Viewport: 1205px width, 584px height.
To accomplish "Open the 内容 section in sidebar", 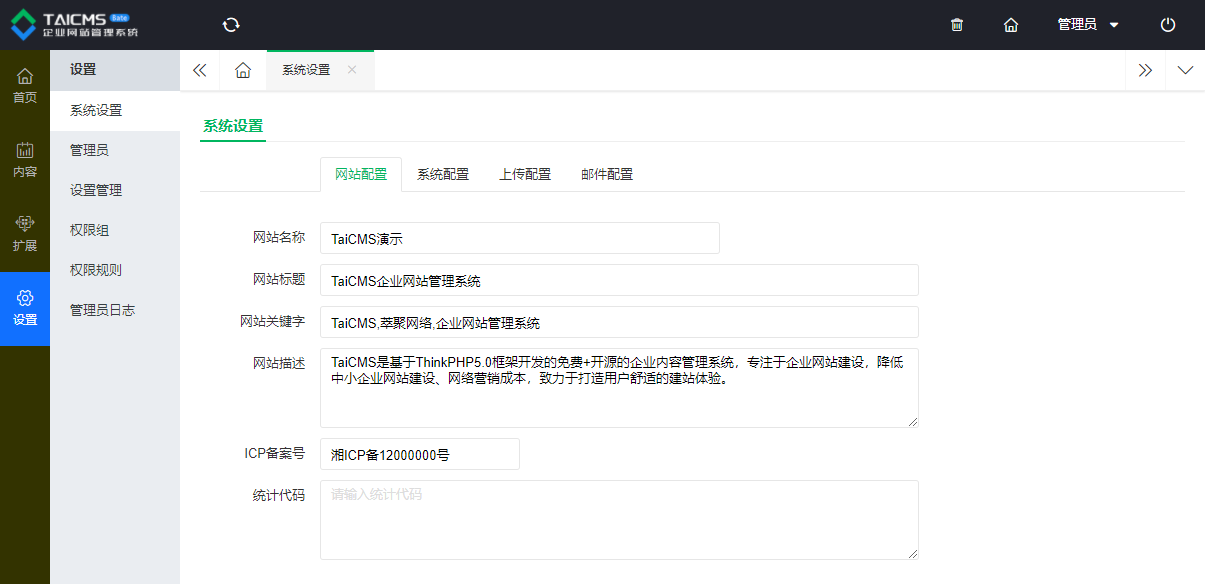I will [25, 160].
